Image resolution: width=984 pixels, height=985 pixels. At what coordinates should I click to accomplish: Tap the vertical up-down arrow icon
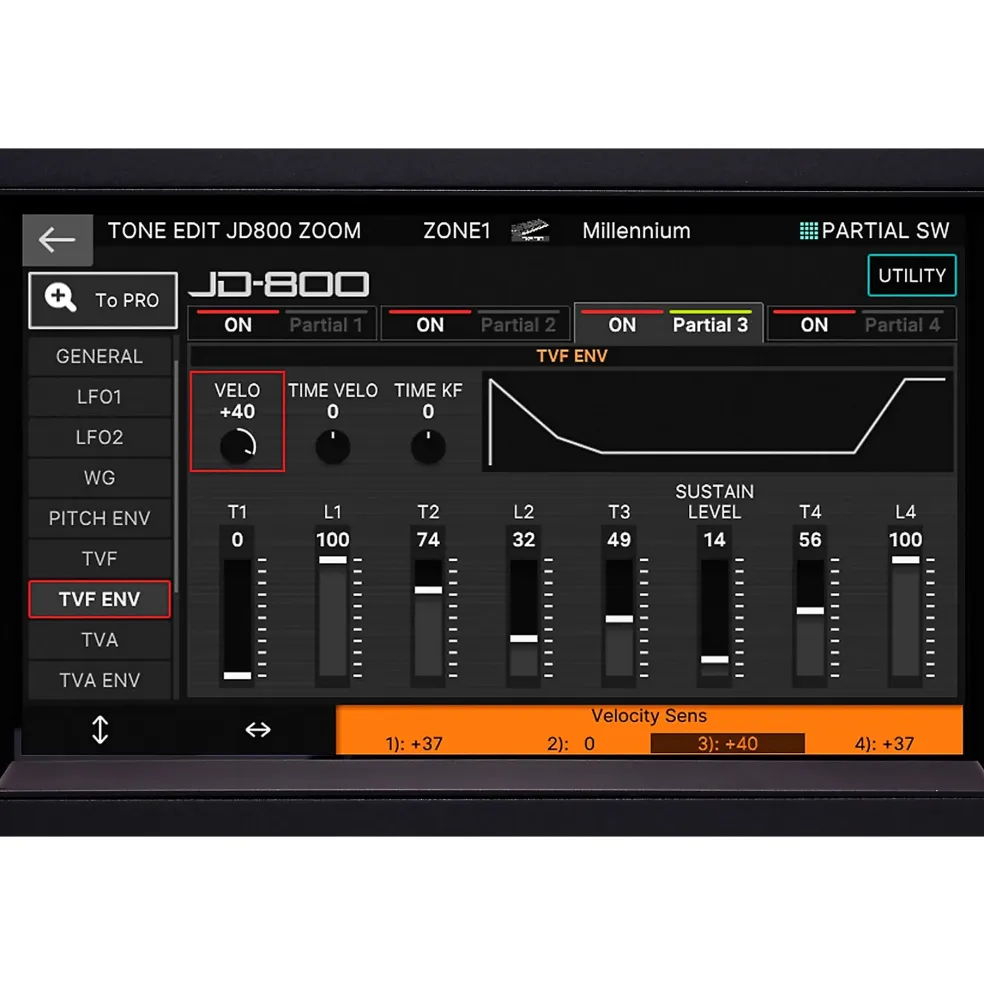point(100,730)
